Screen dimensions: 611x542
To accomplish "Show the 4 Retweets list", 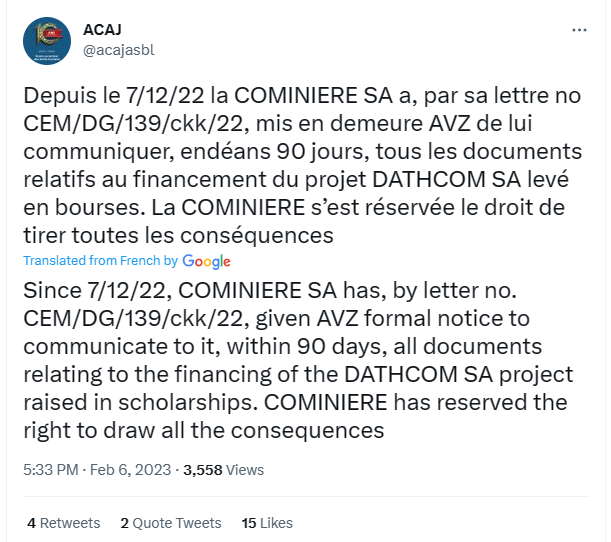I will tap(64, 523).
